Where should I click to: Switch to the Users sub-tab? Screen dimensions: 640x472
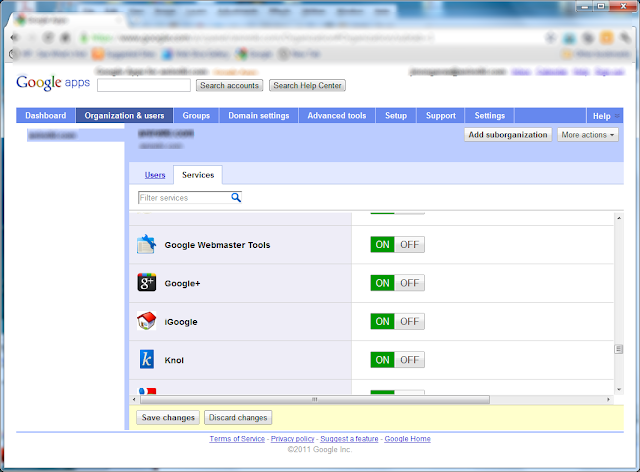click(x=155, y=175)
